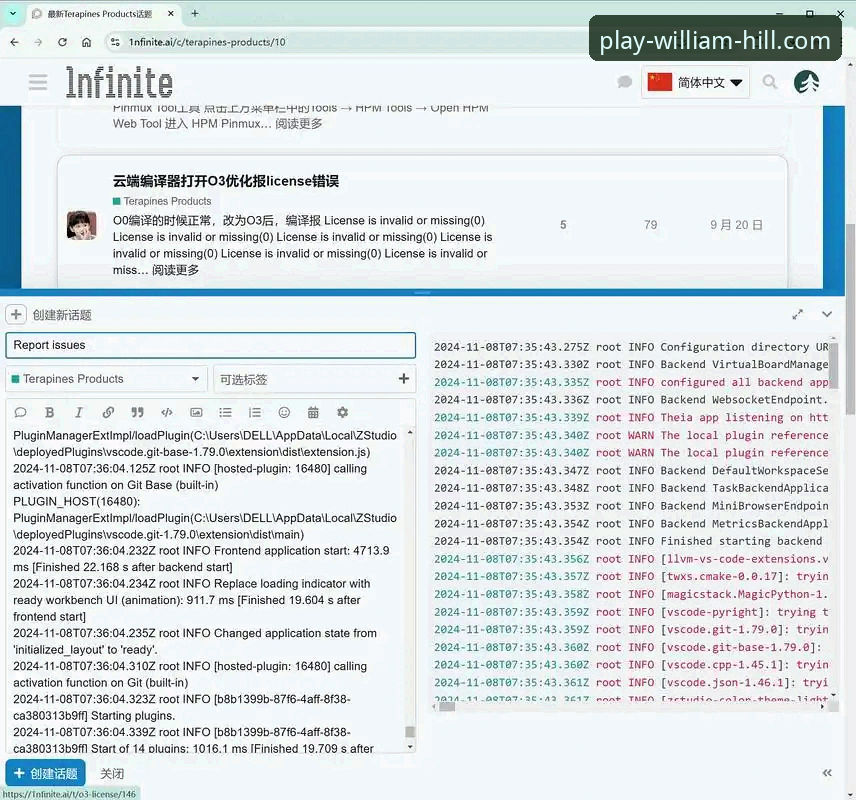The width and height of the screenshot is (856, 800).
Task: Open the 简体中文 language selector
Action: coord(695,82)
